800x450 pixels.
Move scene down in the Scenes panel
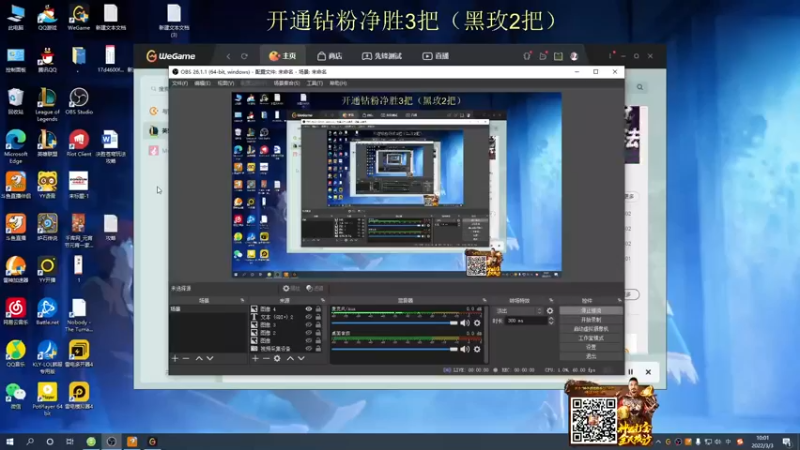[210, 359]
